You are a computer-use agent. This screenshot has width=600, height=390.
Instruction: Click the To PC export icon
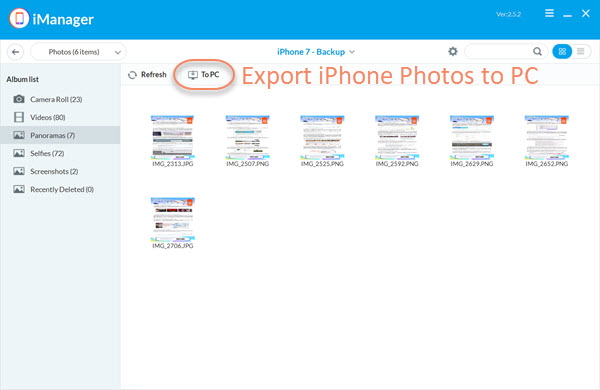(x=193, y=75)
